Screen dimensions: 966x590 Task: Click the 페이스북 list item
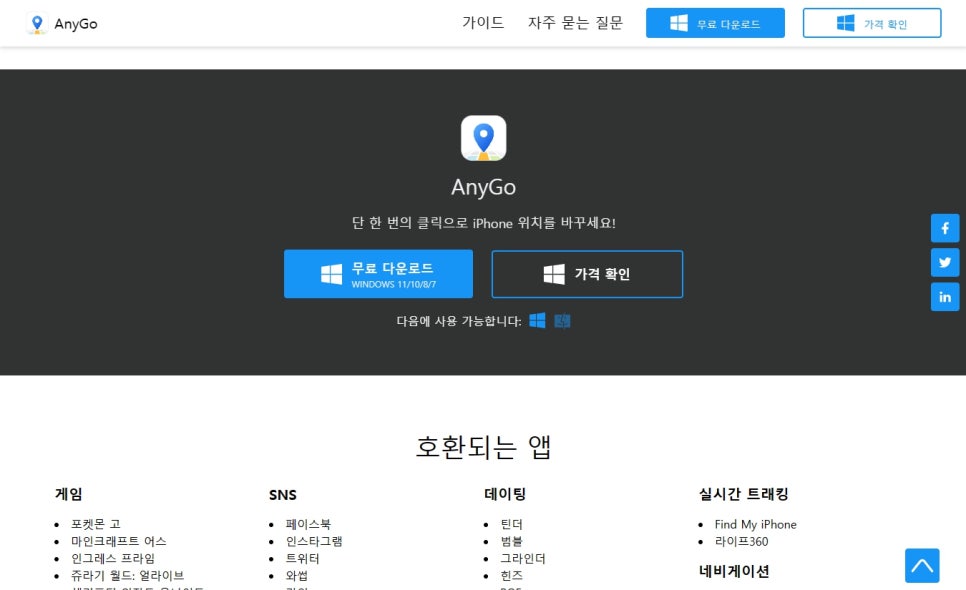308,524
